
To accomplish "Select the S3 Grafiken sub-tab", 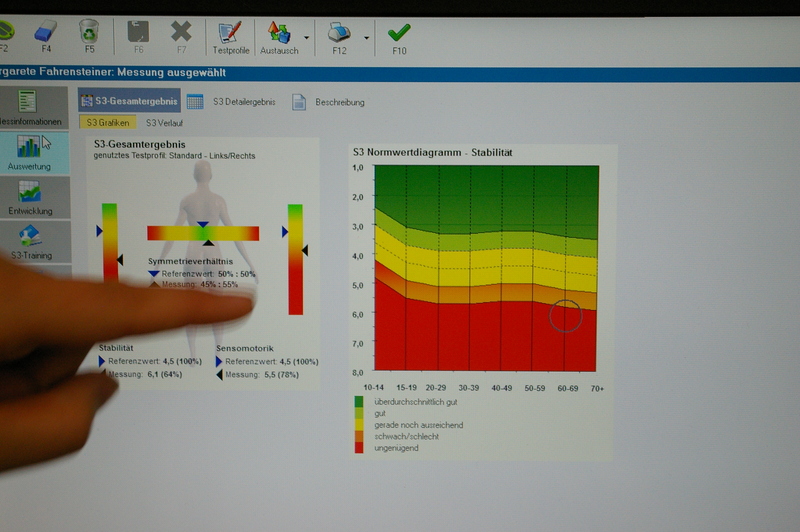I will pos(108,122).
